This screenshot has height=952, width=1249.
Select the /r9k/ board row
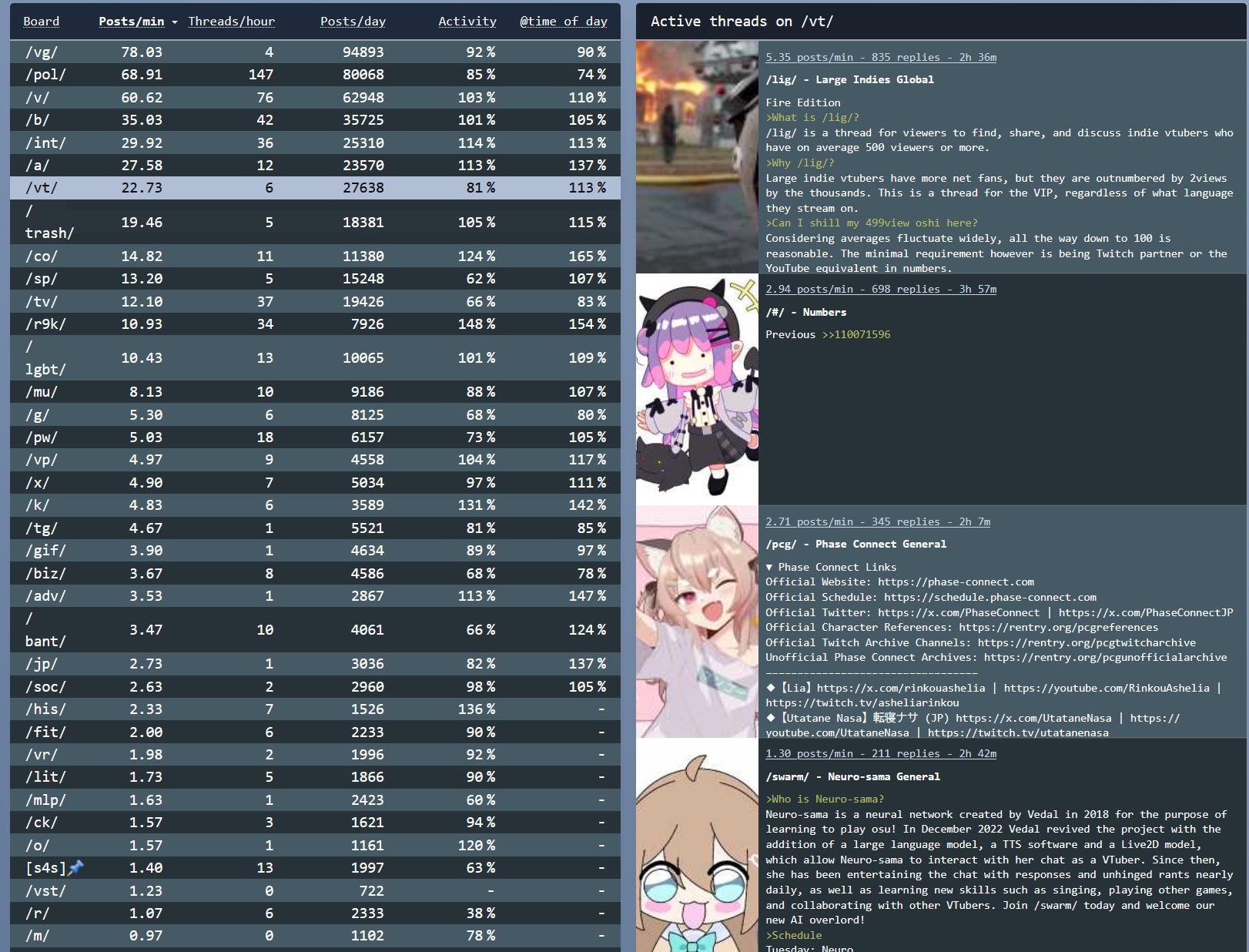(x=315, y=324)
